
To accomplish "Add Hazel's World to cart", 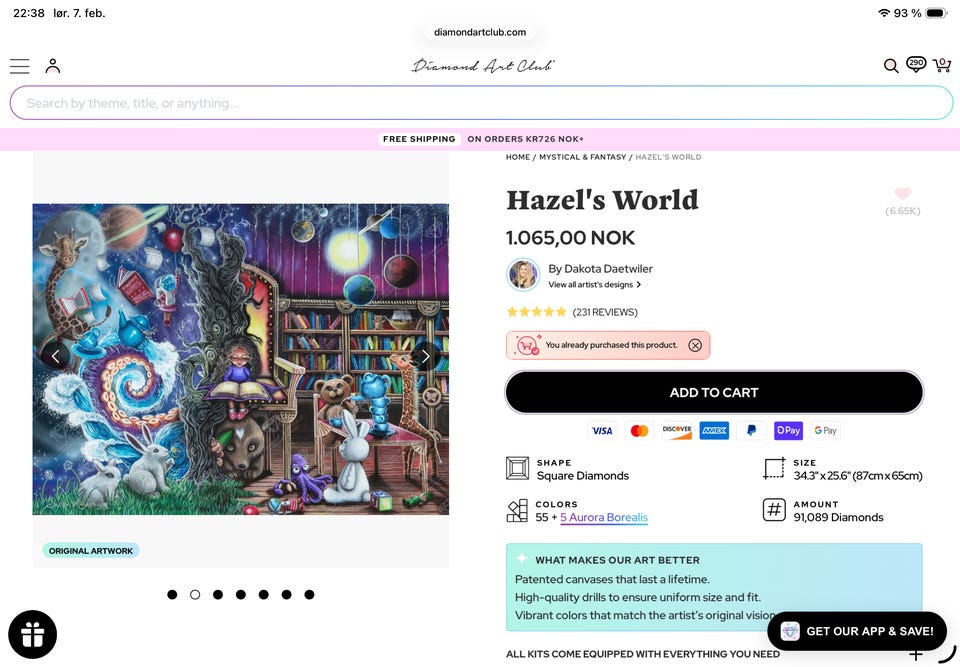I will click(x=714, y=393).
